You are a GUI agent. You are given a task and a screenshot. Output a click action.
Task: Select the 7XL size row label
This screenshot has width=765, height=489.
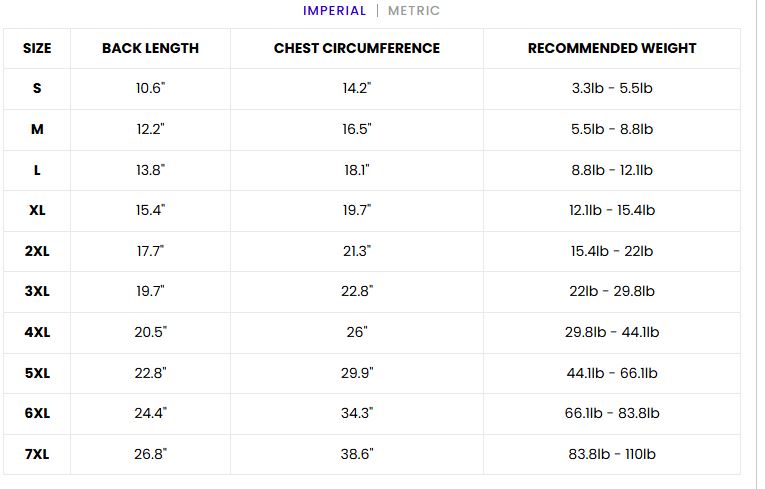37,454
